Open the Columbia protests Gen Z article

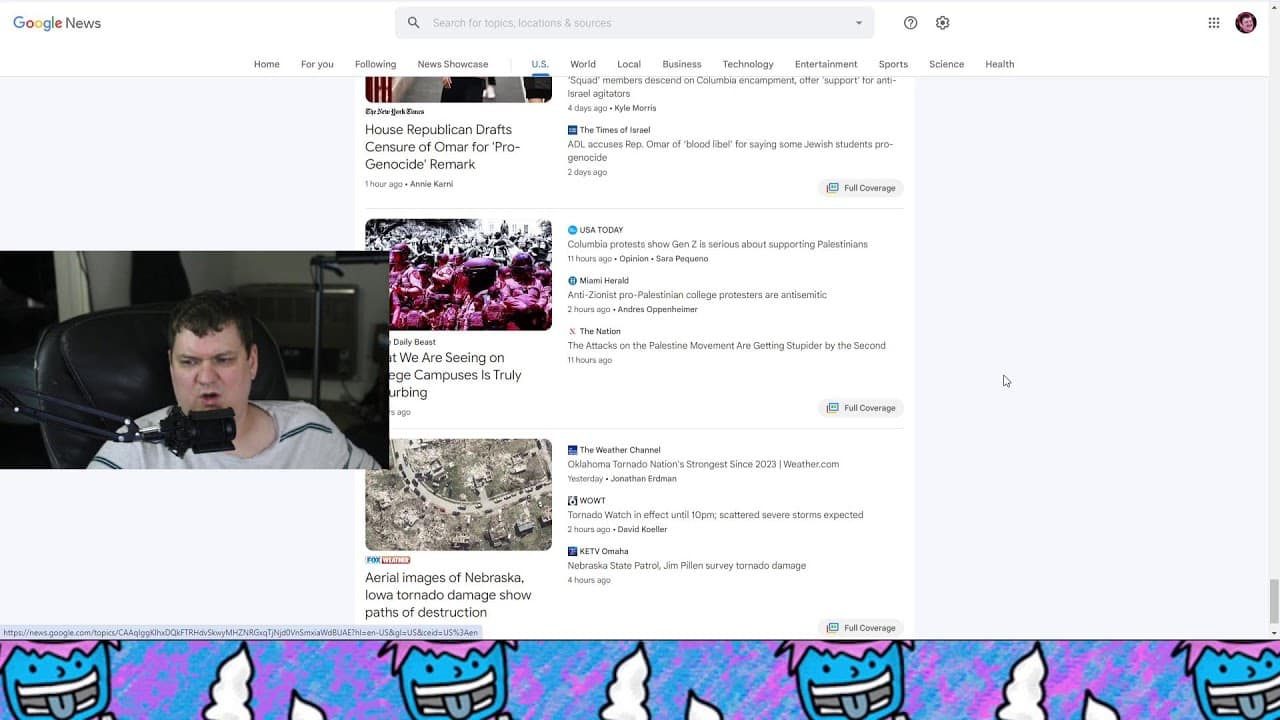point(717,244)
